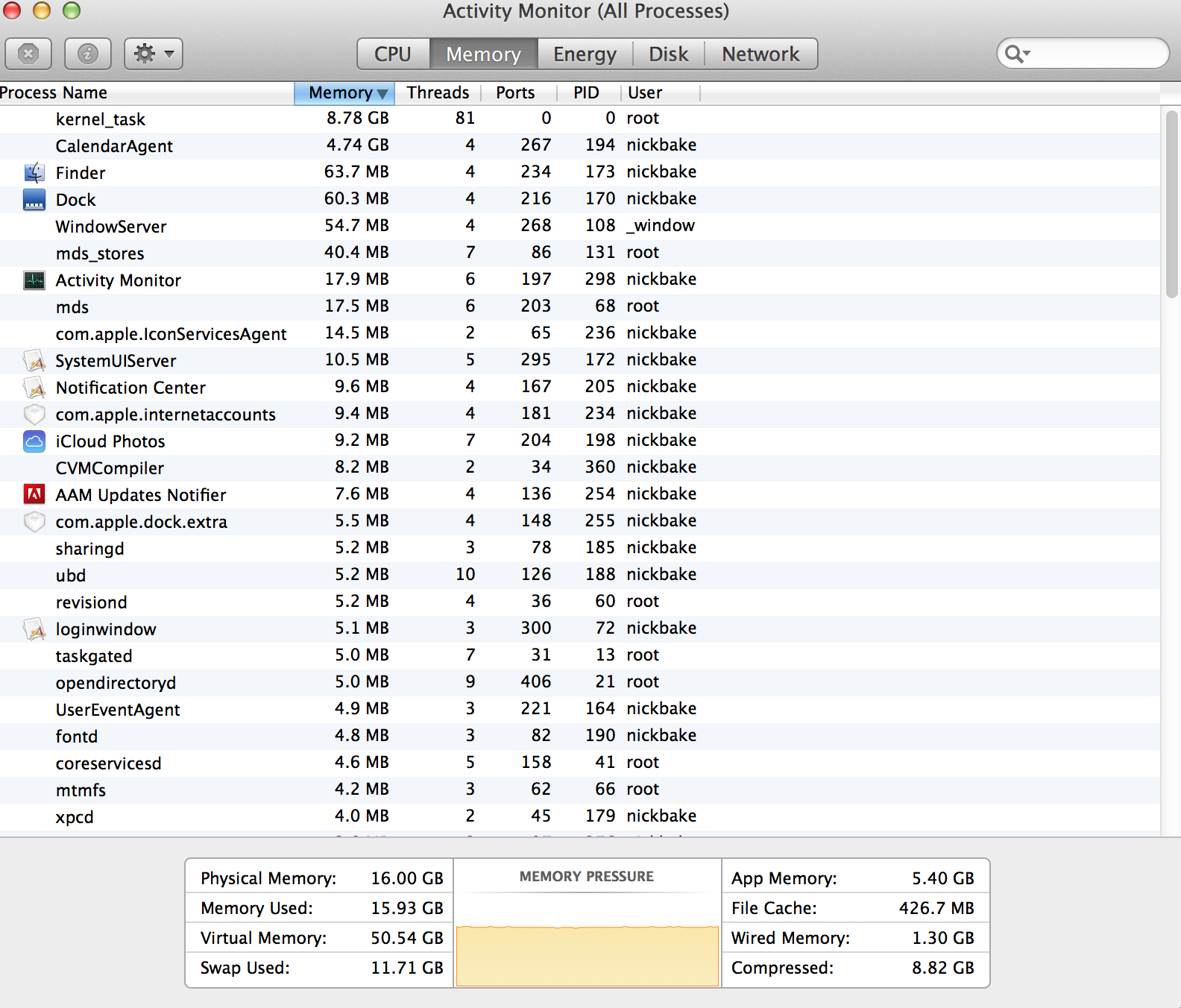Switch to the Memory tab
Image resolution: width=1181 pixels, height=1008 pixels.
tap(483, 54)
